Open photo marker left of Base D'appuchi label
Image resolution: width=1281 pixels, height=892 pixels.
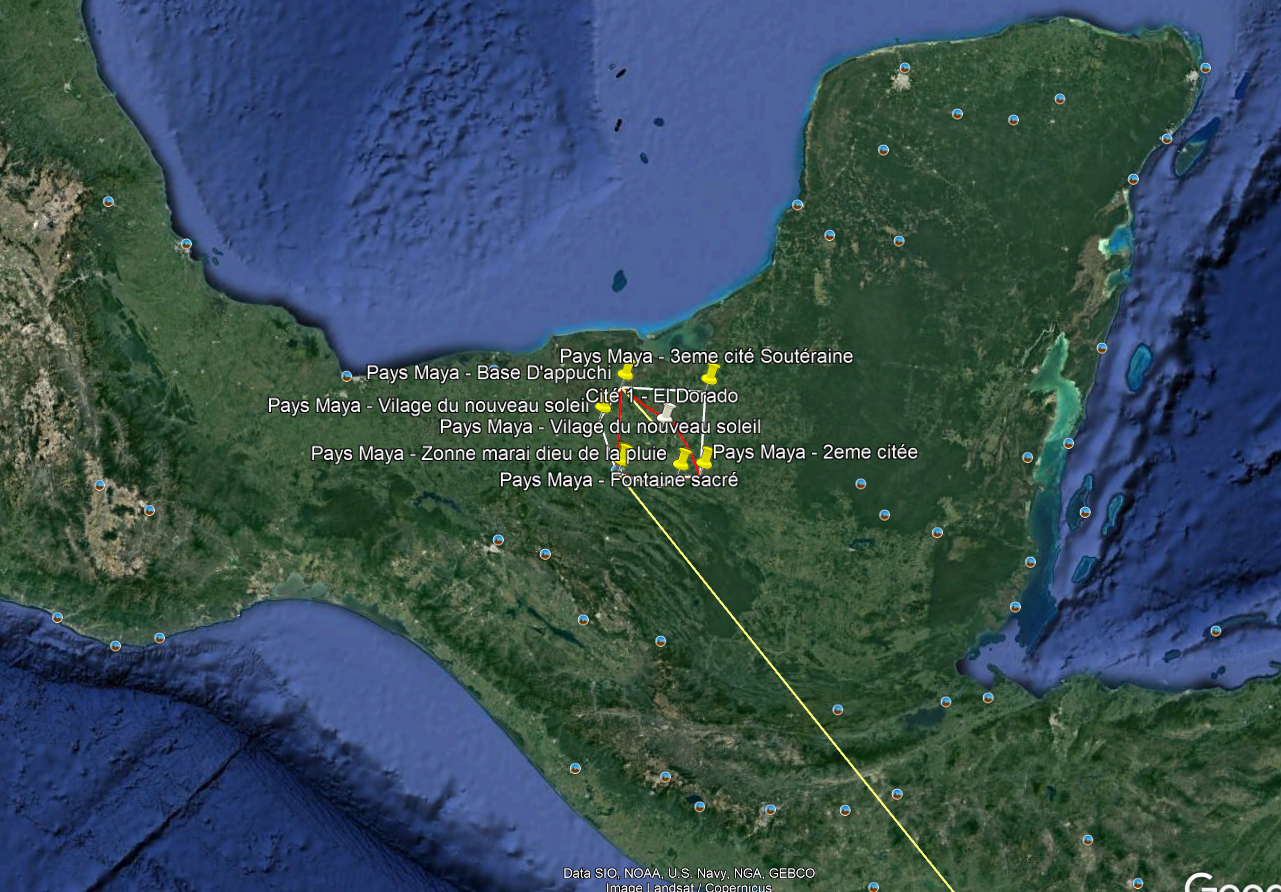tap(347, 376)
